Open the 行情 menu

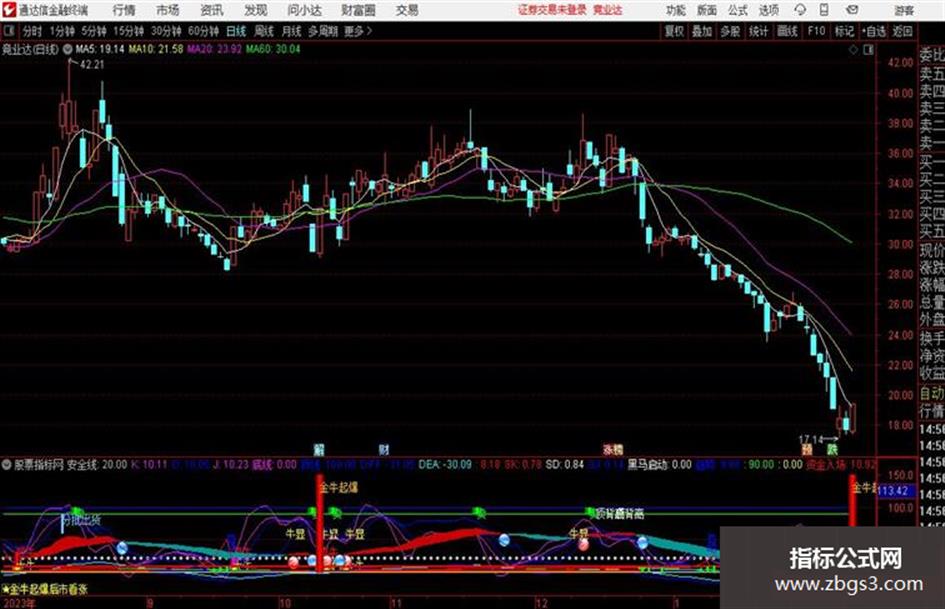pyautogui.click(x=124, y=10)
